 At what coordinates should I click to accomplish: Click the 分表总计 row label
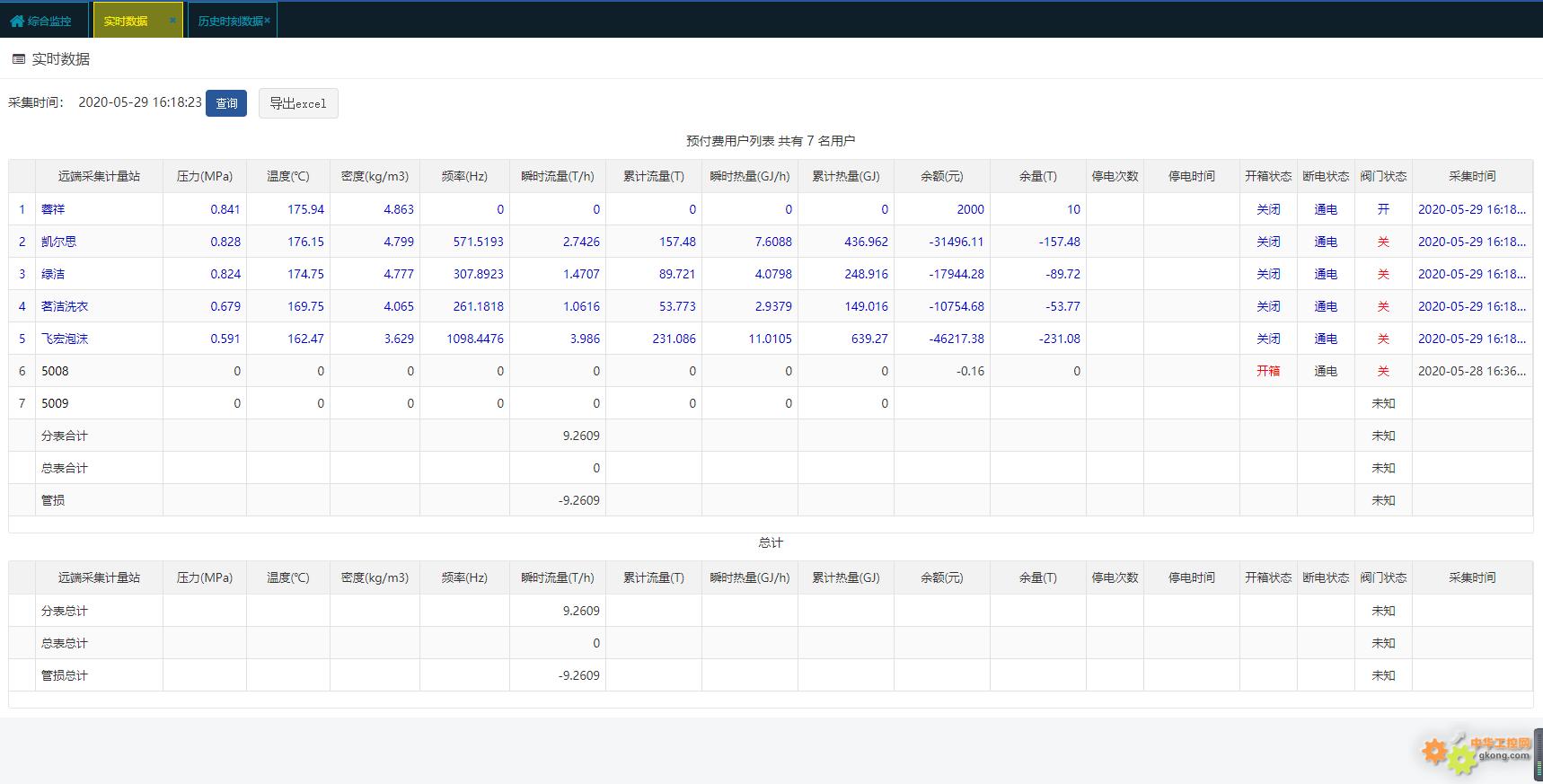[65, 611]
